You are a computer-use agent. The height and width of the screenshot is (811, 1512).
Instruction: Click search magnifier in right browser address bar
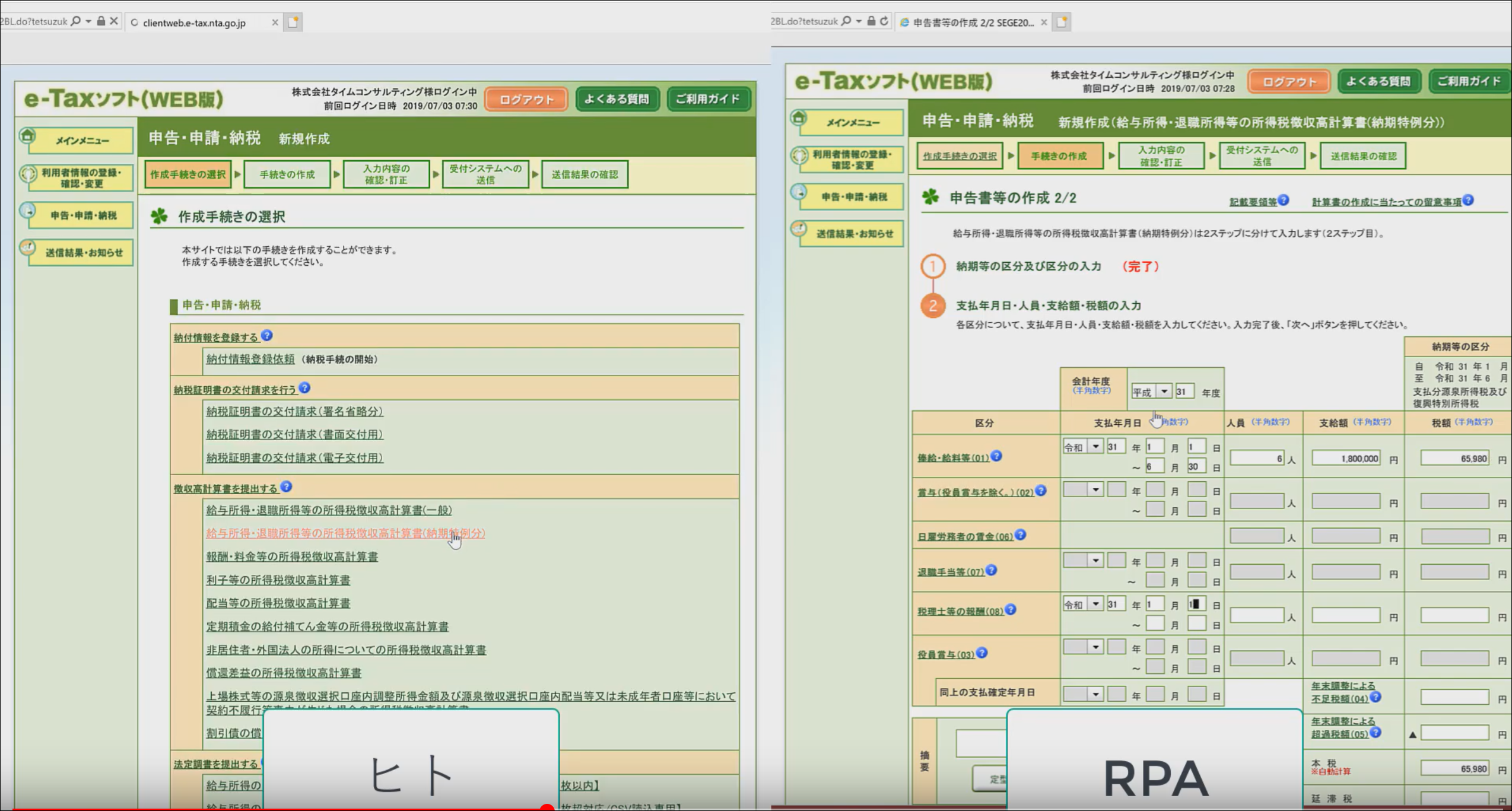[x=846, y=21]
